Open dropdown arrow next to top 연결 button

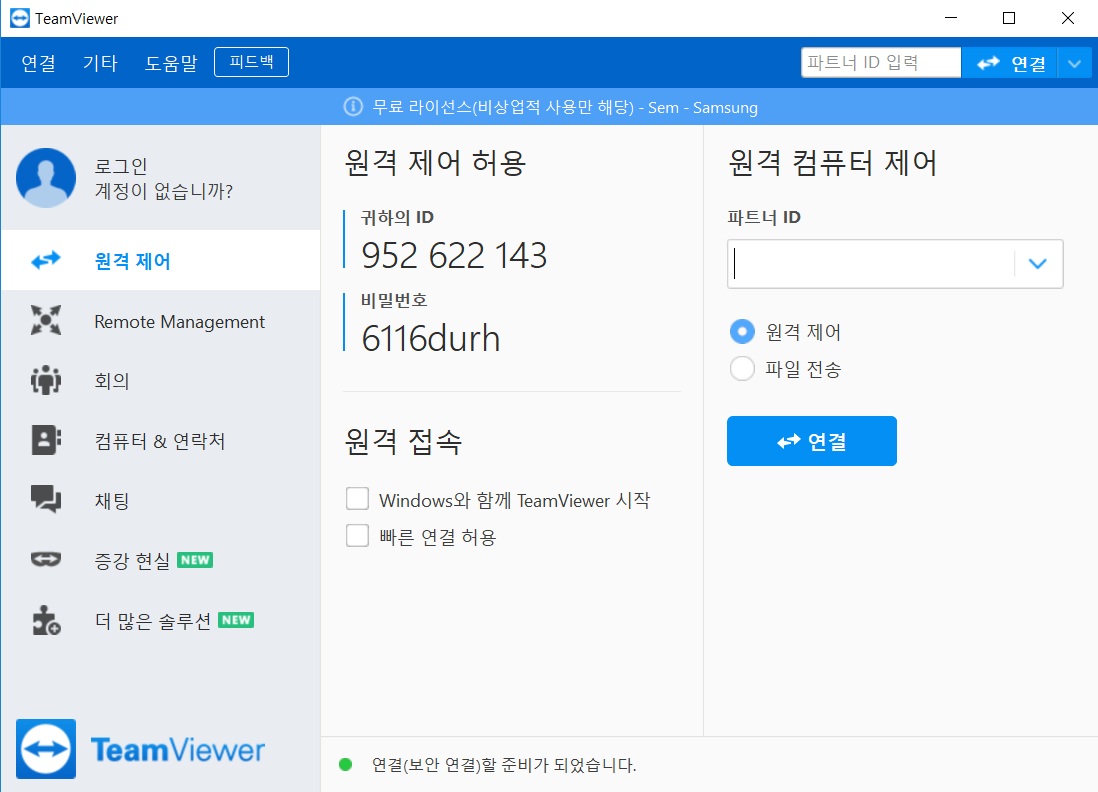click(x=1074, y=63)
